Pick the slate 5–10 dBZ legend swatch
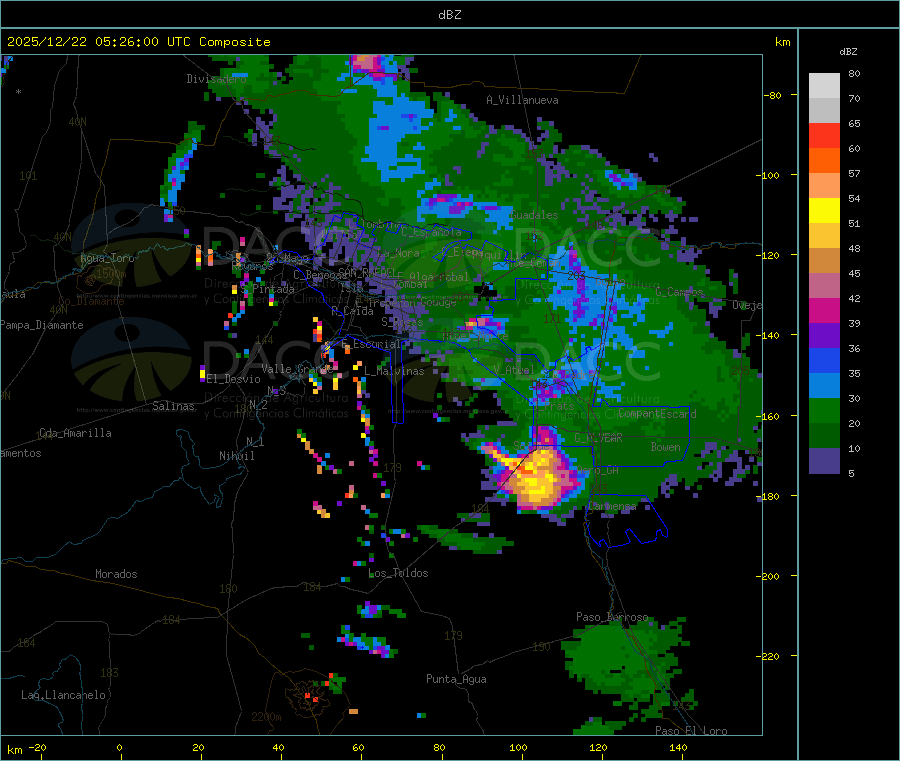This screenshot has width=900, height=761. click(x=824, y=461)
